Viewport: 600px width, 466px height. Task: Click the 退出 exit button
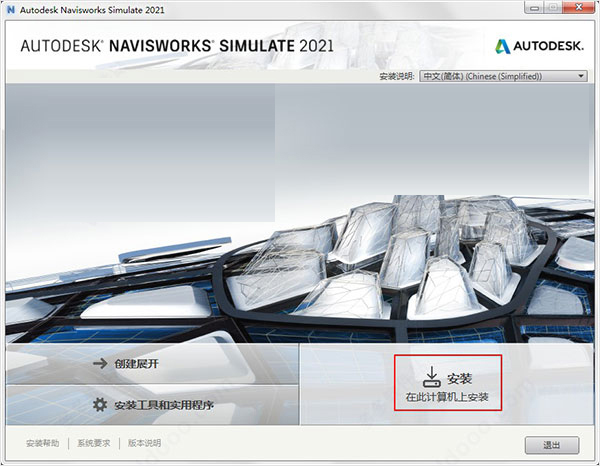(552, 445)
